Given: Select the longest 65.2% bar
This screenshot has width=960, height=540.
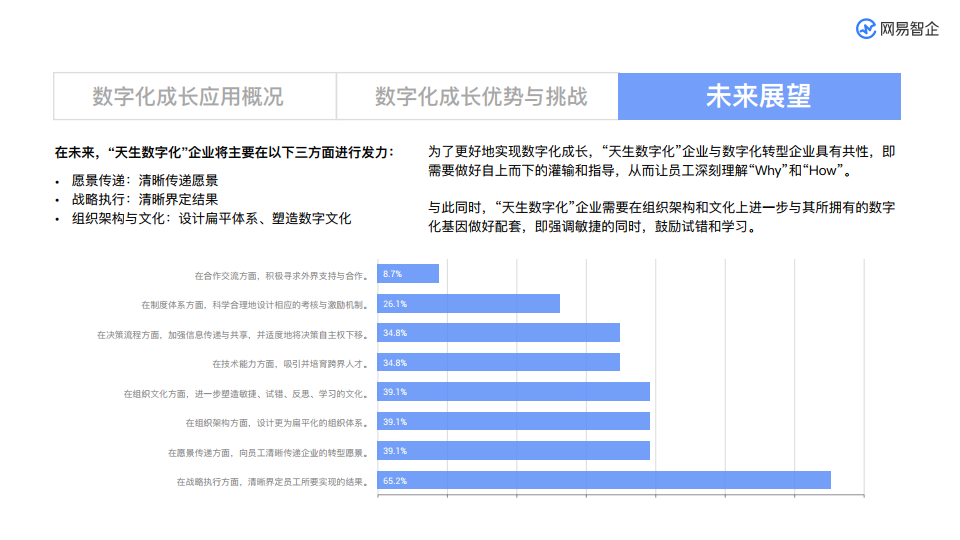Looking at the screenshot, I should pos(604,481).
